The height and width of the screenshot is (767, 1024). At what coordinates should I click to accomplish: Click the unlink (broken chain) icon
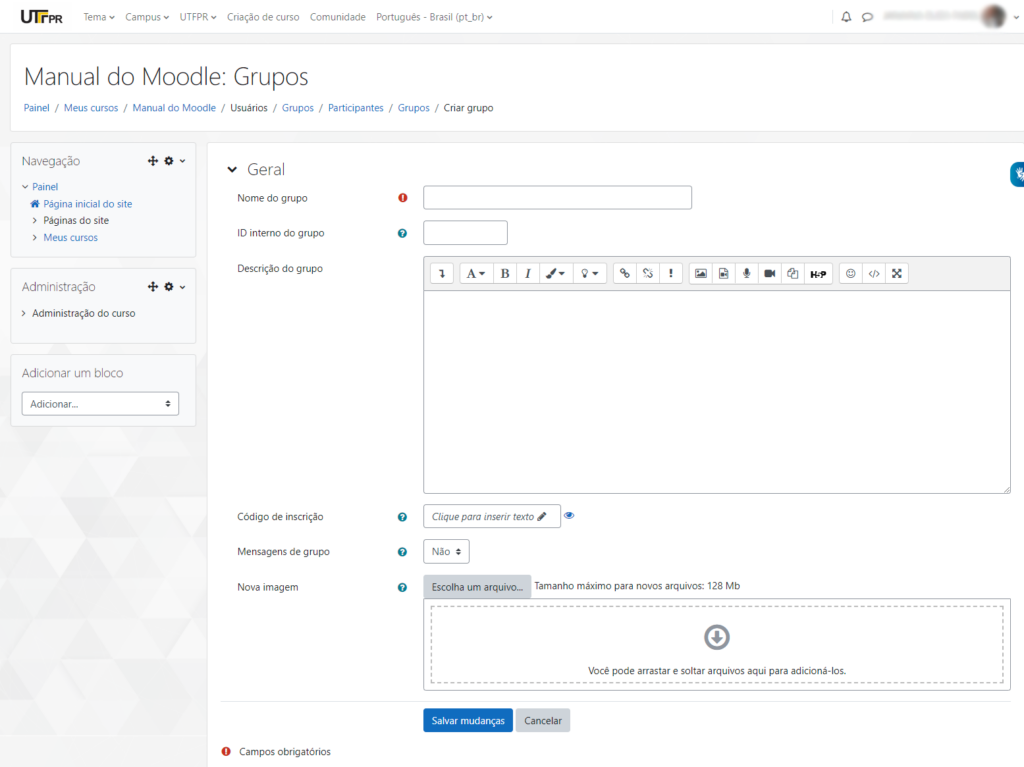648,274
